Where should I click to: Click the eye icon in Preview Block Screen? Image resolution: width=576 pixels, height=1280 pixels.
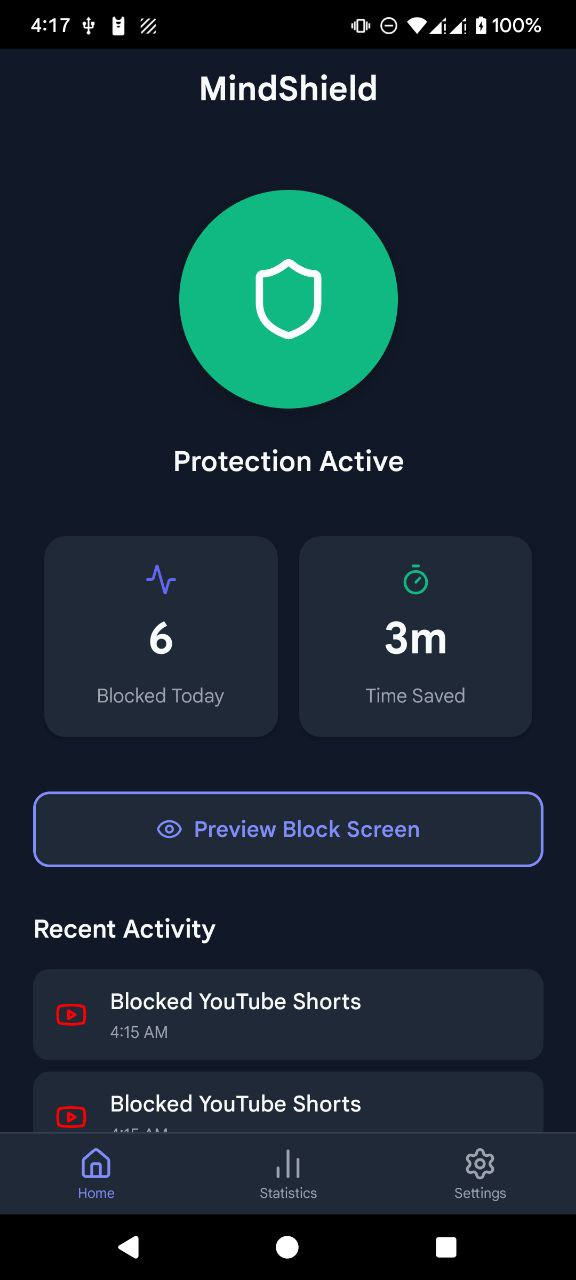(x=170, y=829)
